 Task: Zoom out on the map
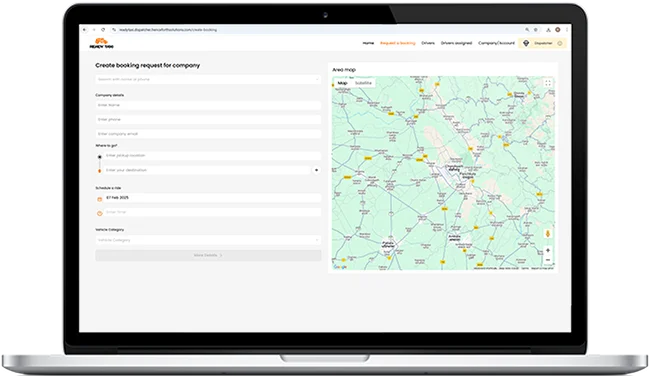pyautogui.click(x=548, y=260)
